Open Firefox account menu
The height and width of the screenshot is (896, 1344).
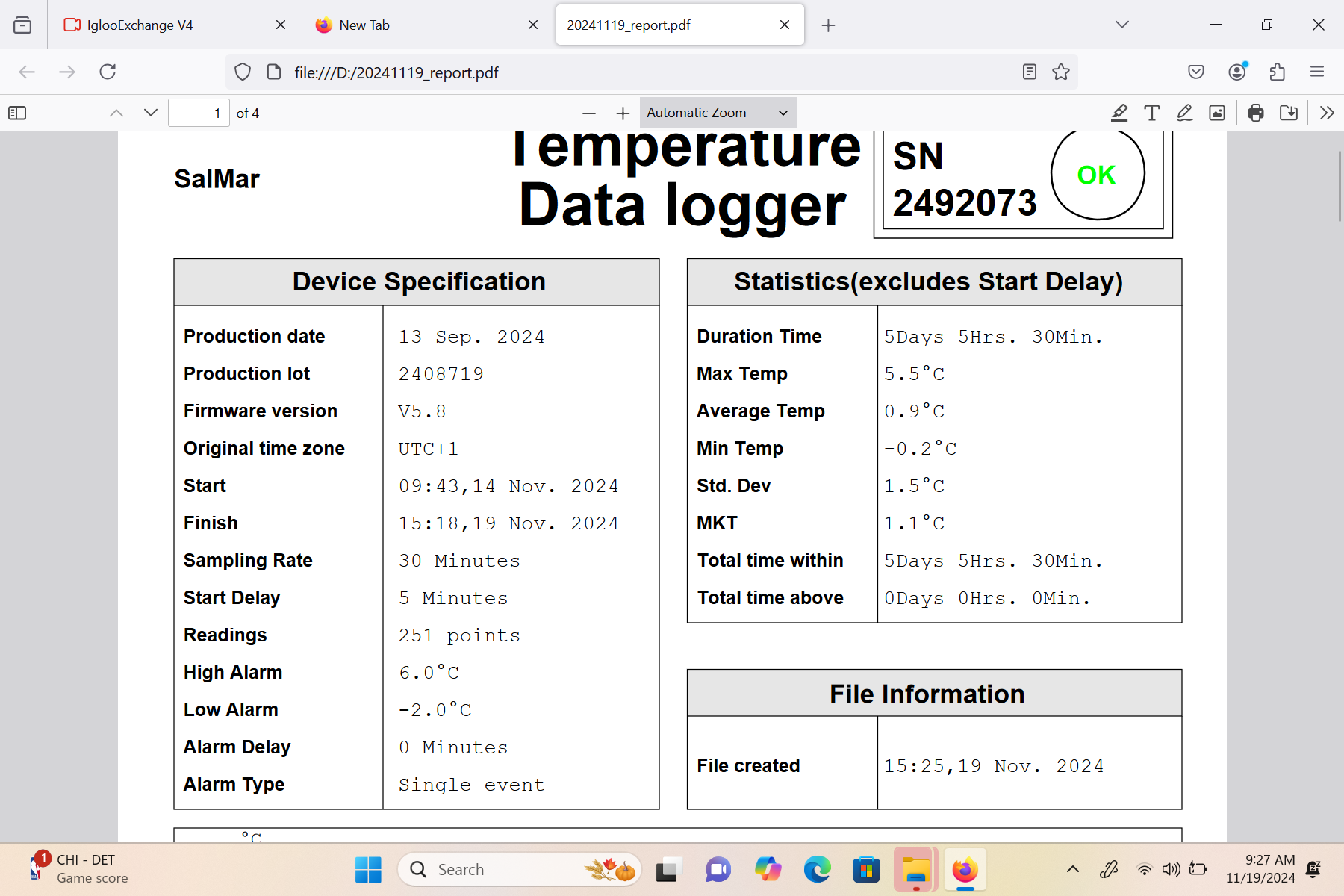pos(1237,72)
